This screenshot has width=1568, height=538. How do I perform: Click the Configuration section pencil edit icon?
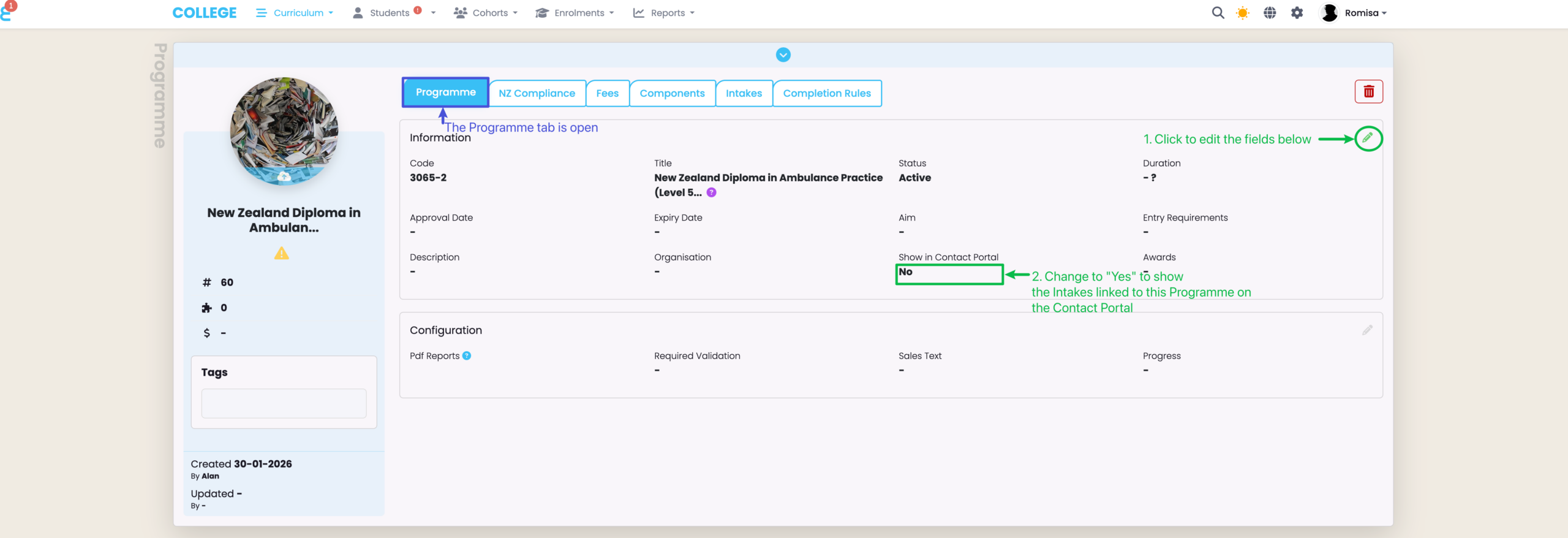pos(1367,330)
